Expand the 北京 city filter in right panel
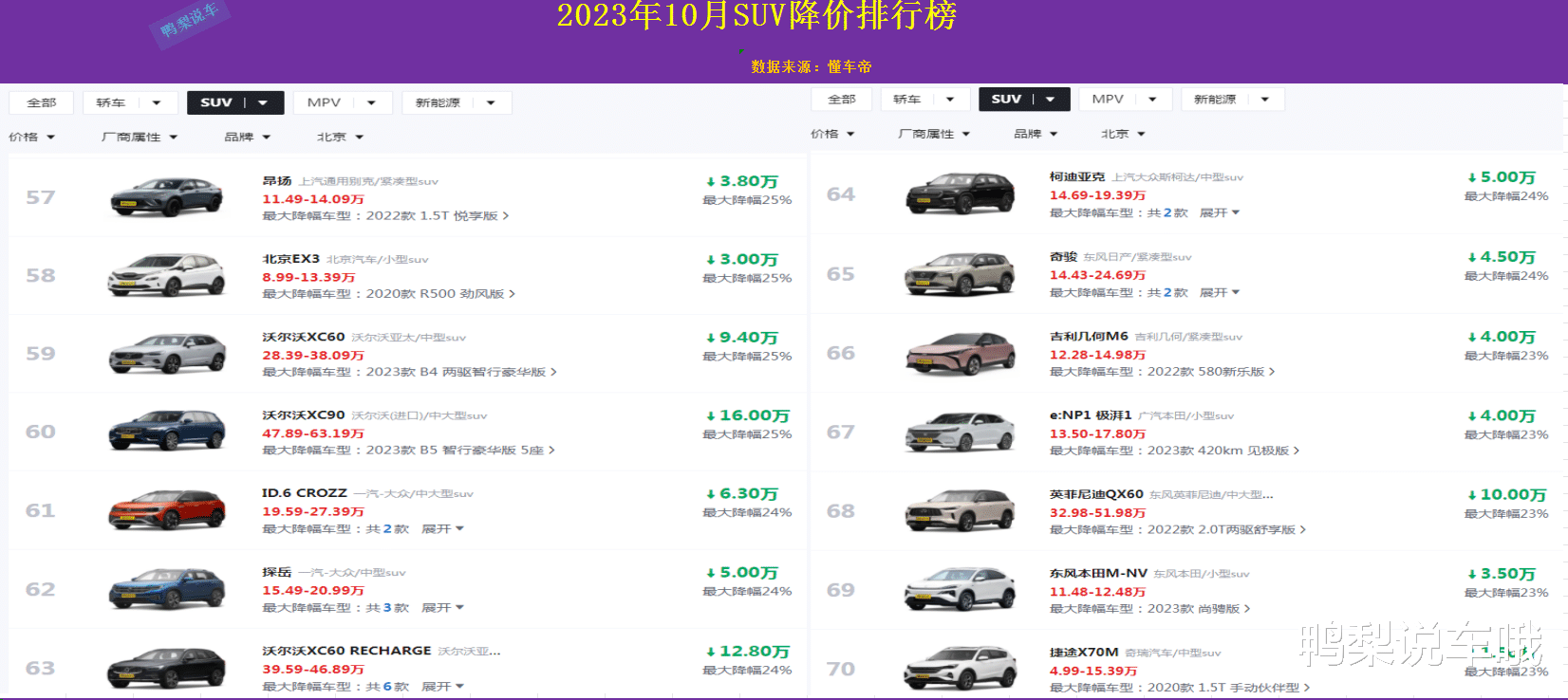 point(1123,135)
